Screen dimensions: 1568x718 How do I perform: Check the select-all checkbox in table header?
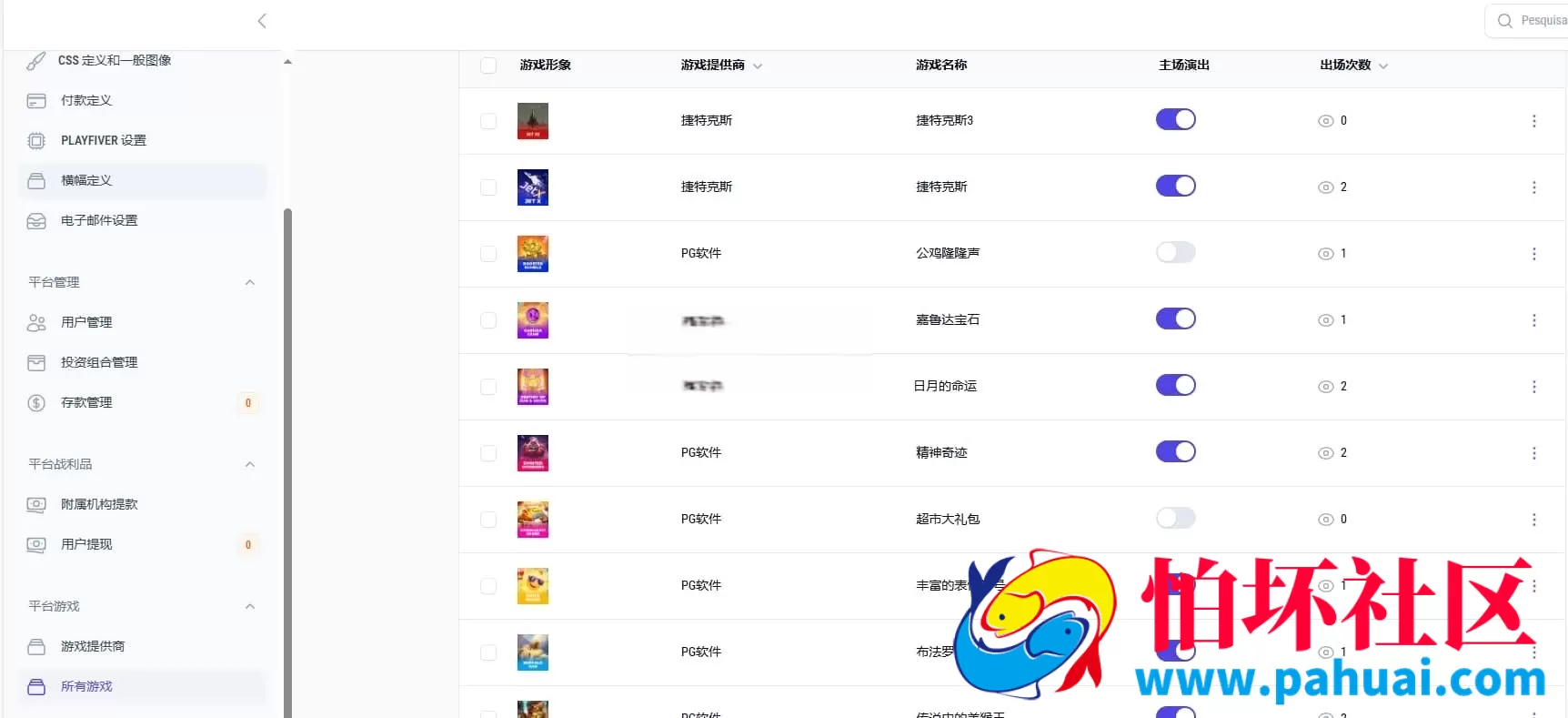488,66
